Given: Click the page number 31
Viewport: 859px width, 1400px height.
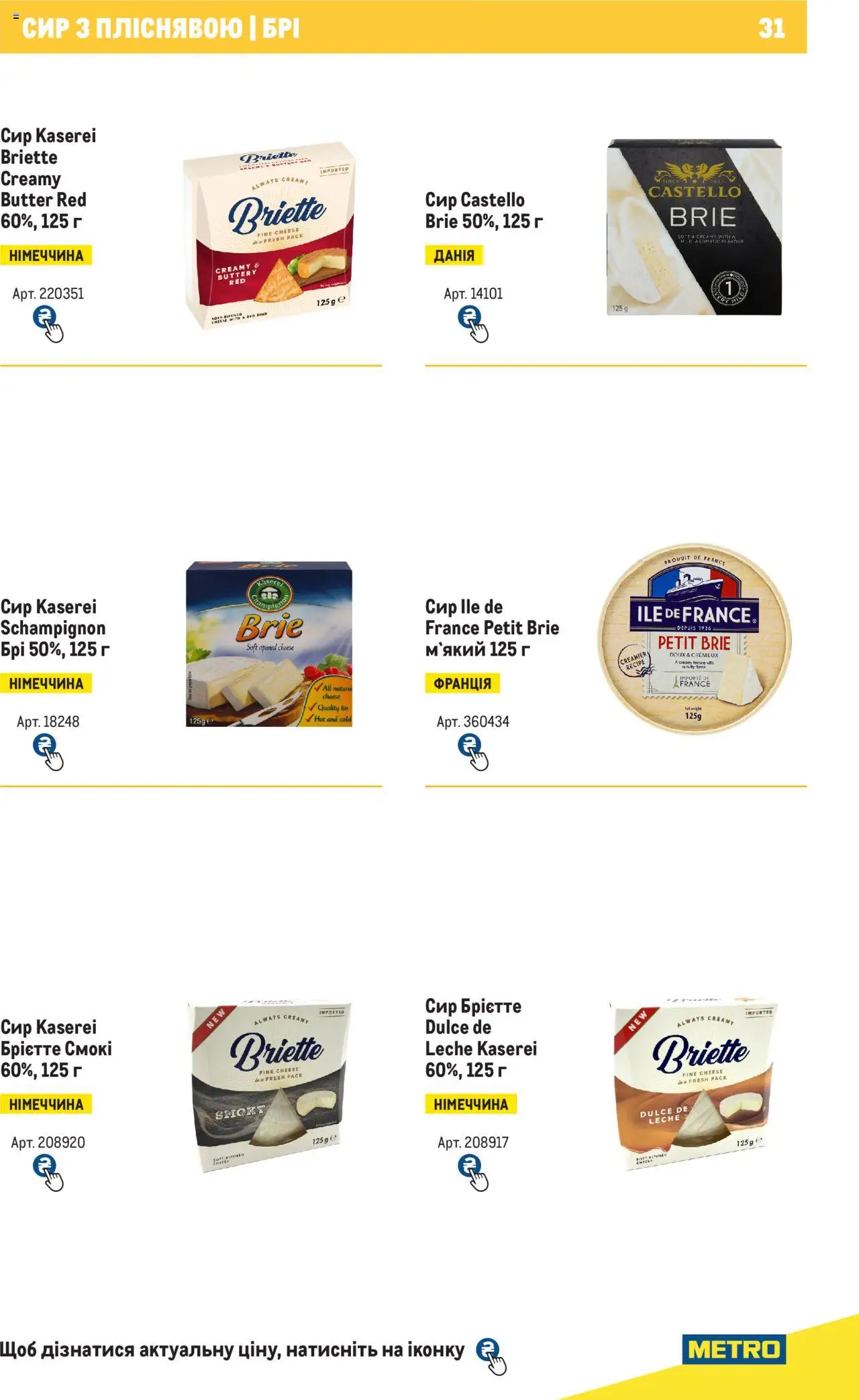Looking at the screenshot, I should coord(772,28).
